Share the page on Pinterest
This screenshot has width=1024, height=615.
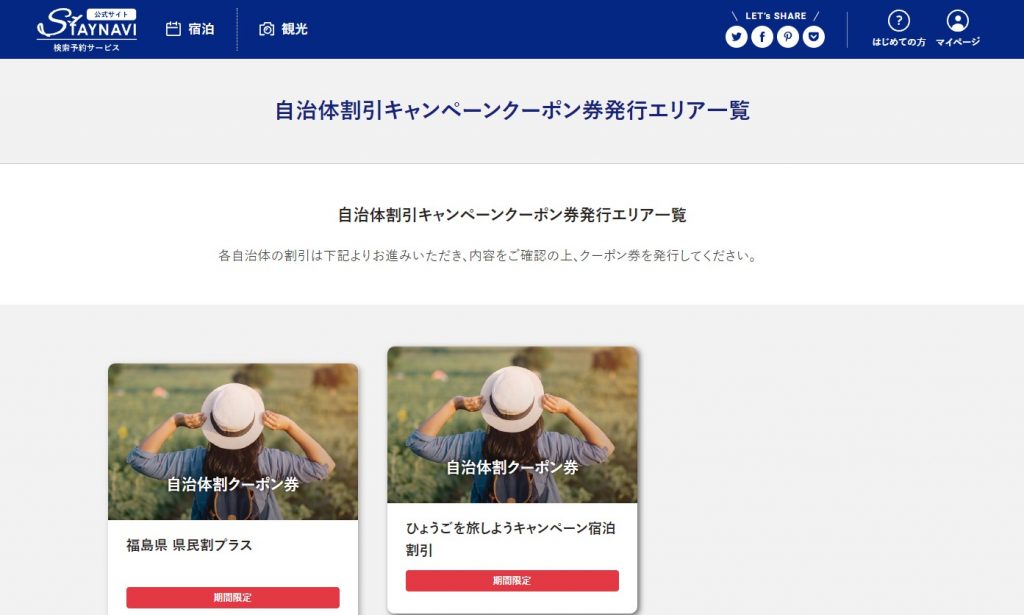click(788, 37)
